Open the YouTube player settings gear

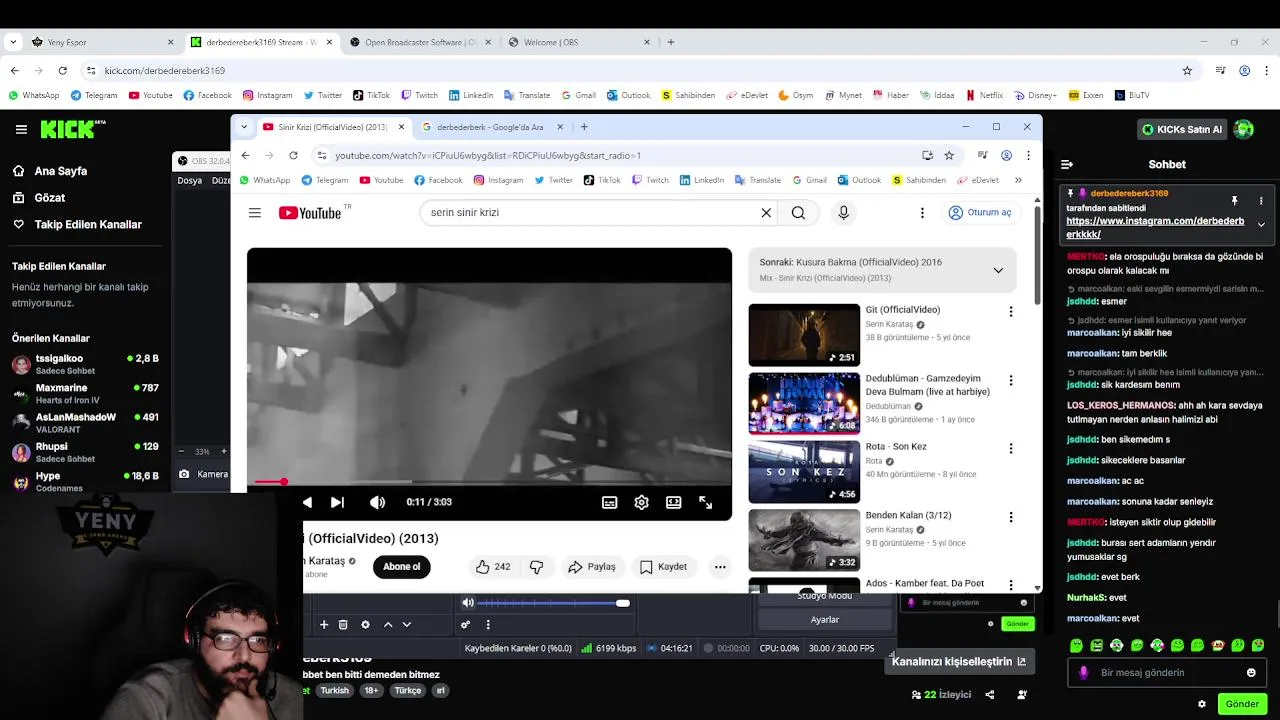641,502
